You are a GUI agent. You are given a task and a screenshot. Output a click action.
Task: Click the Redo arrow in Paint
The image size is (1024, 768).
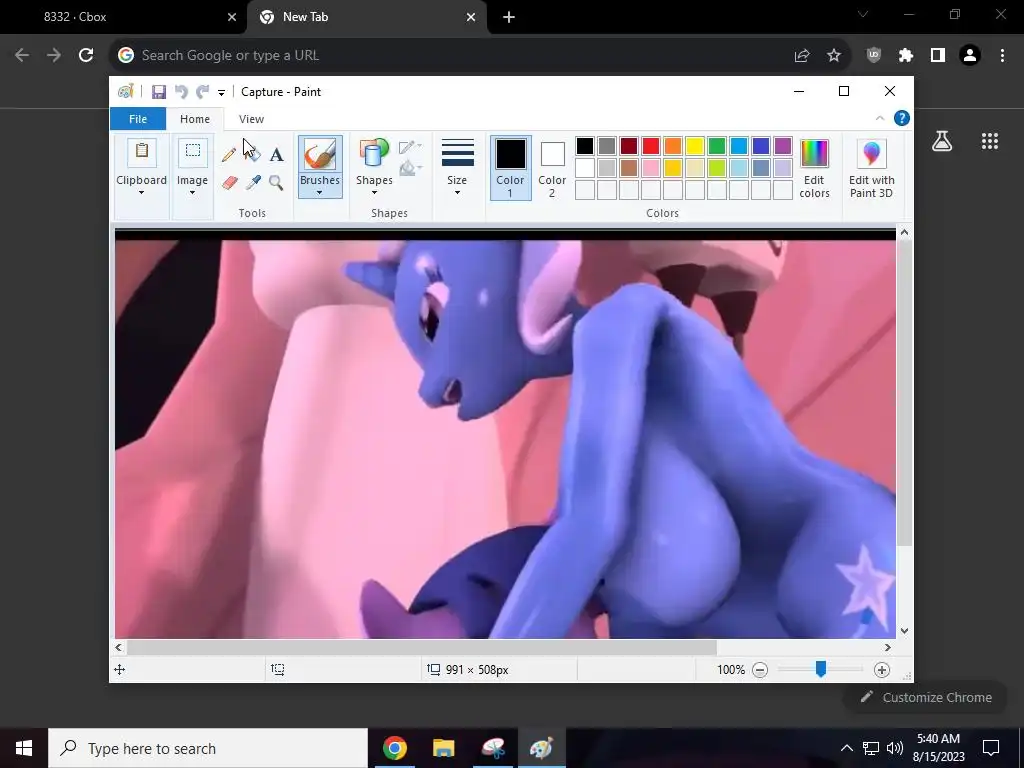203,92
